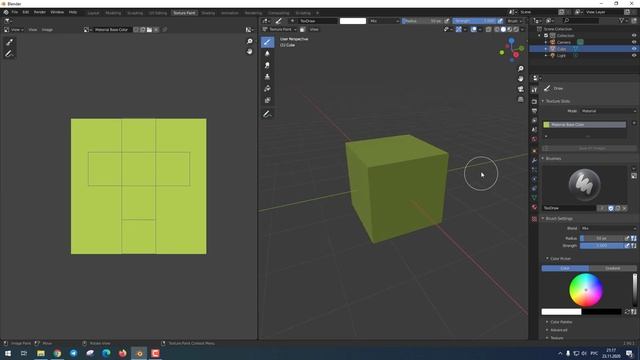Open the Render properties tab icon

coord(534,101)
